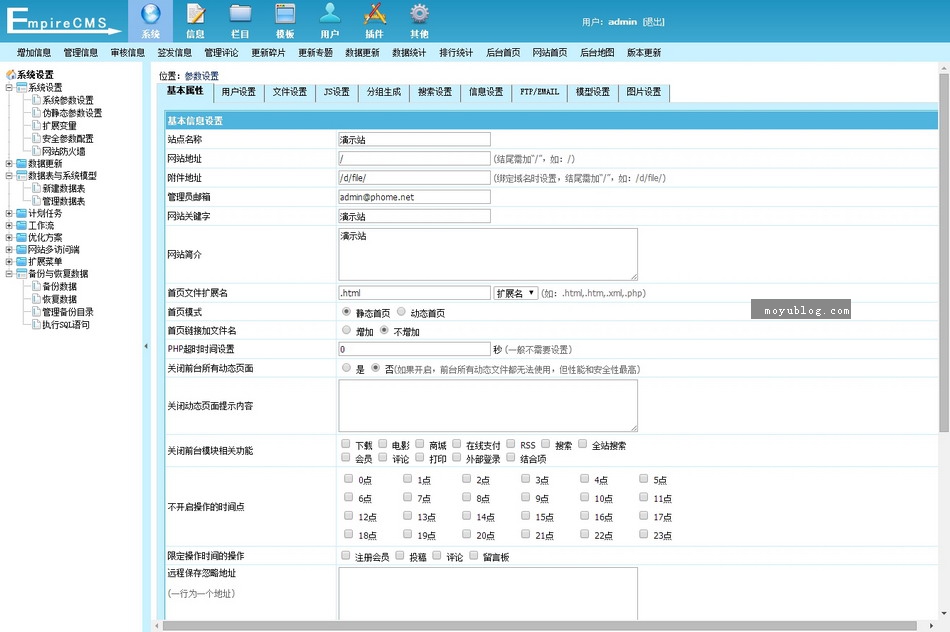The width and height of the screenshot is (950, 632).
Task: Expand the 计划任务 tree node
Action: 9,213
